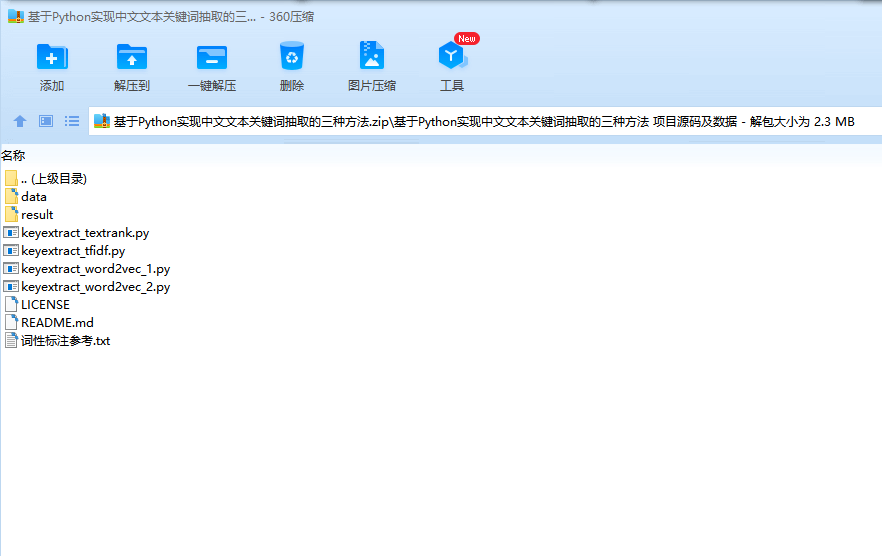Image resolution: width=882 pixels, height=556 pixels.
Task: Click the LICENSE file icon
Action: tap(11, 304)
